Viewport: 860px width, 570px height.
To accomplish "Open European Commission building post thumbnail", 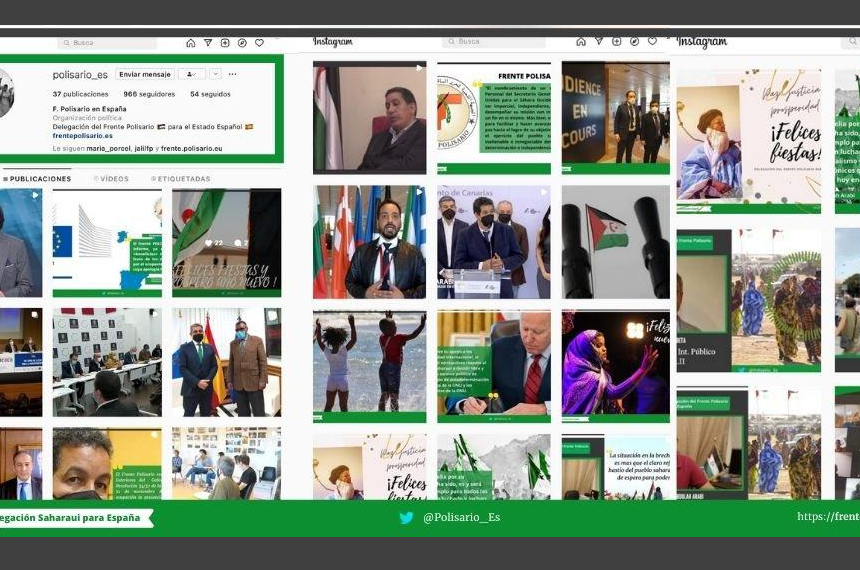I will click(107, 243).
